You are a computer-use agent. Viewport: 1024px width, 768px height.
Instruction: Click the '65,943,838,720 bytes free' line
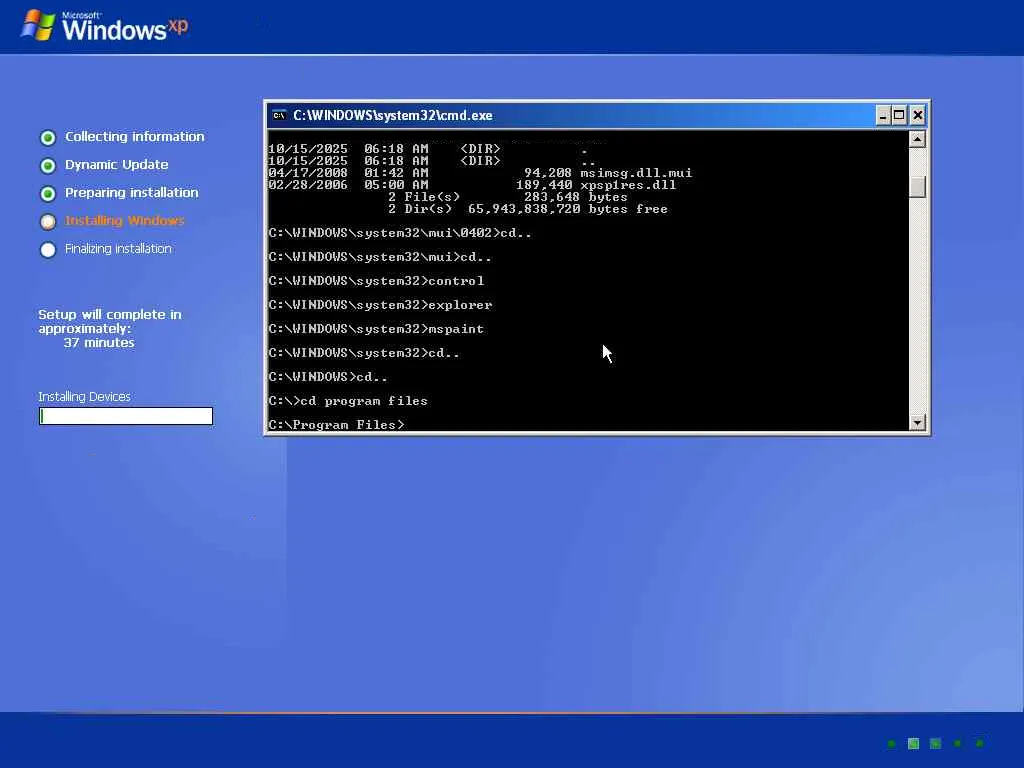coord(568,209)
